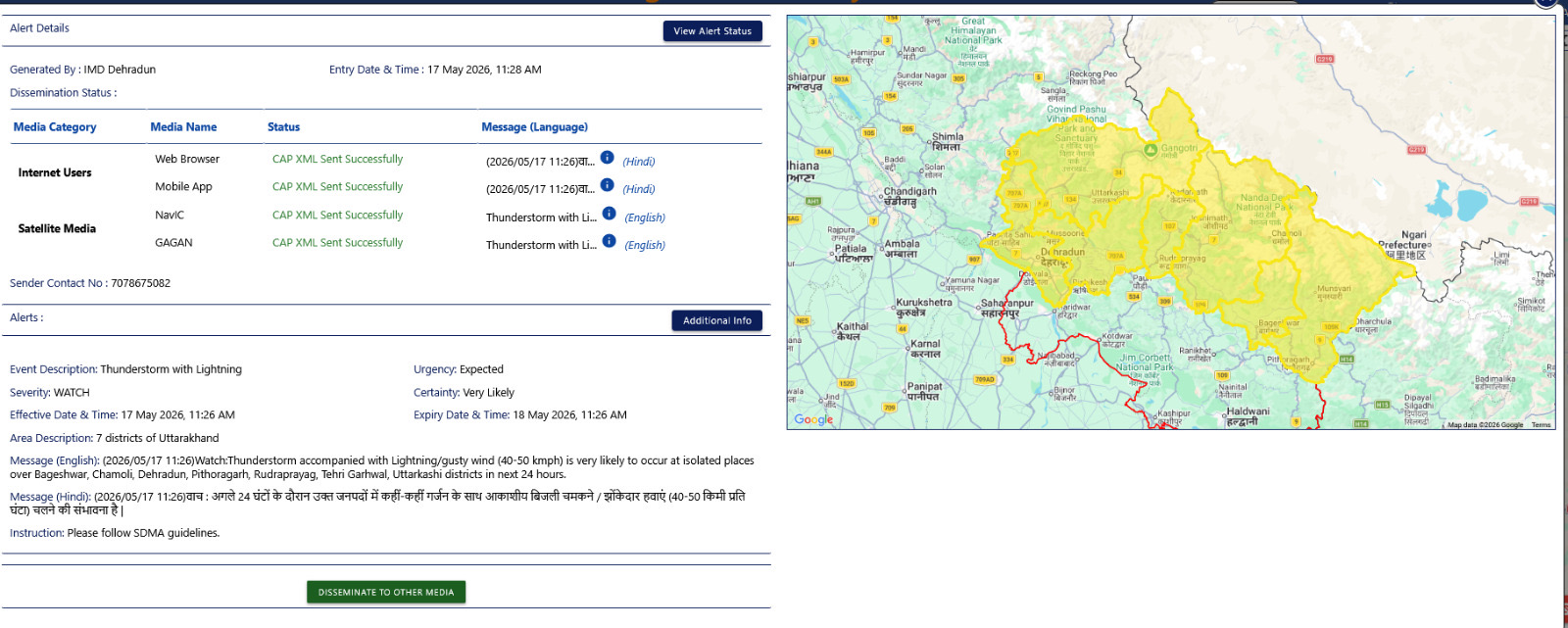Image resolution: width=1568 pixels, height=628 pixels.
Task: Click info icon beside Web Browser message
Action: pos(608,158)
